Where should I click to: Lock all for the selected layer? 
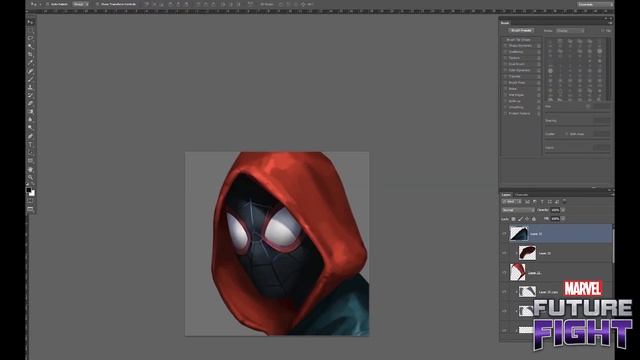533,219
